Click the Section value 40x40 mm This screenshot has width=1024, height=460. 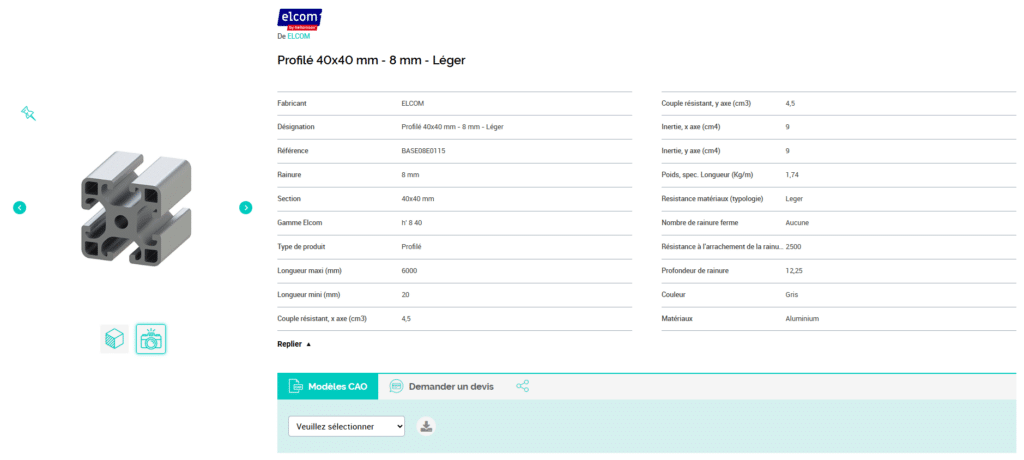pos(418,199)
